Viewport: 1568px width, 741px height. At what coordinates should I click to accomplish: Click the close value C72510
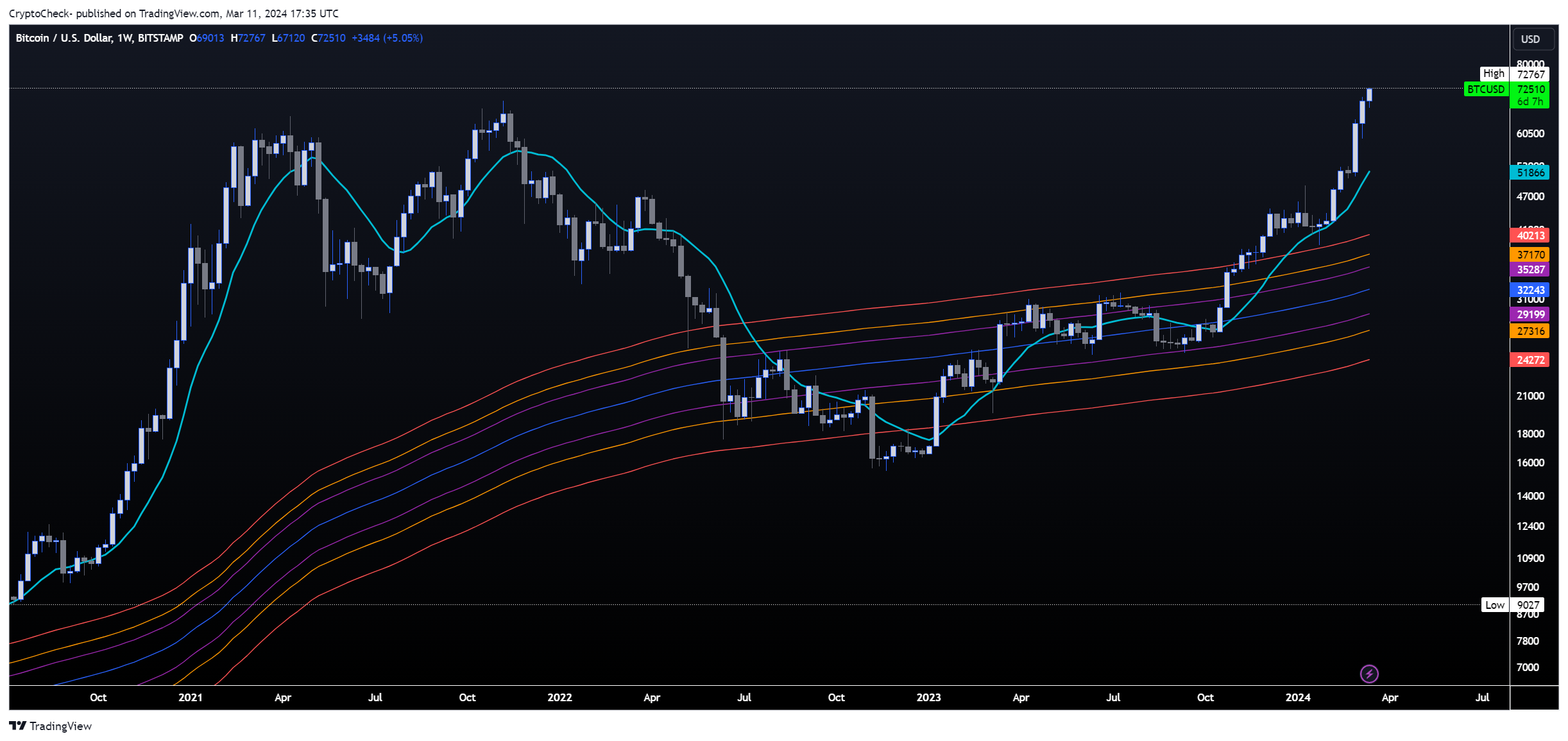coord(328,38)
